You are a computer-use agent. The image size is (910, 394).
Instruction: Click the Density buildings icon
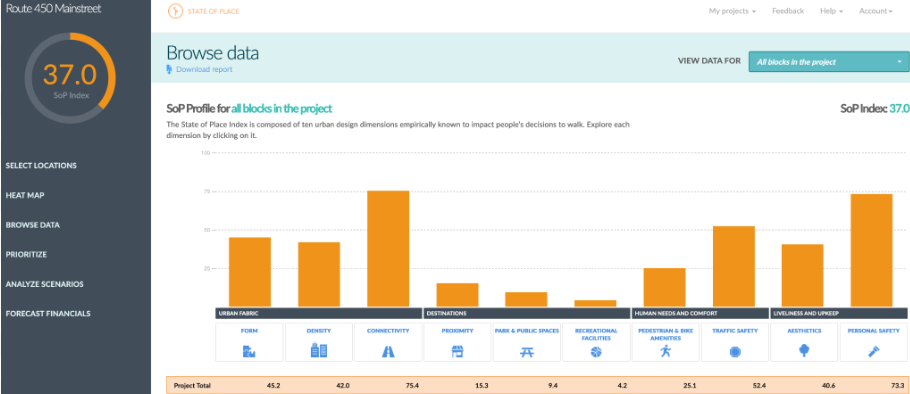tap(319, 350)
